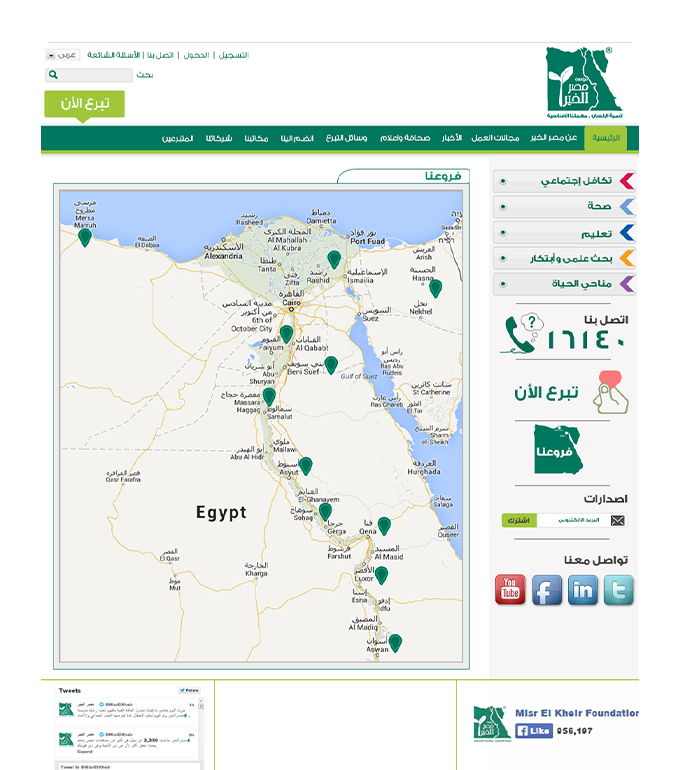The width and height of the screenshot is (680, 770).
Task: Open the LinkedIn social icon
Action: point(583,589)
